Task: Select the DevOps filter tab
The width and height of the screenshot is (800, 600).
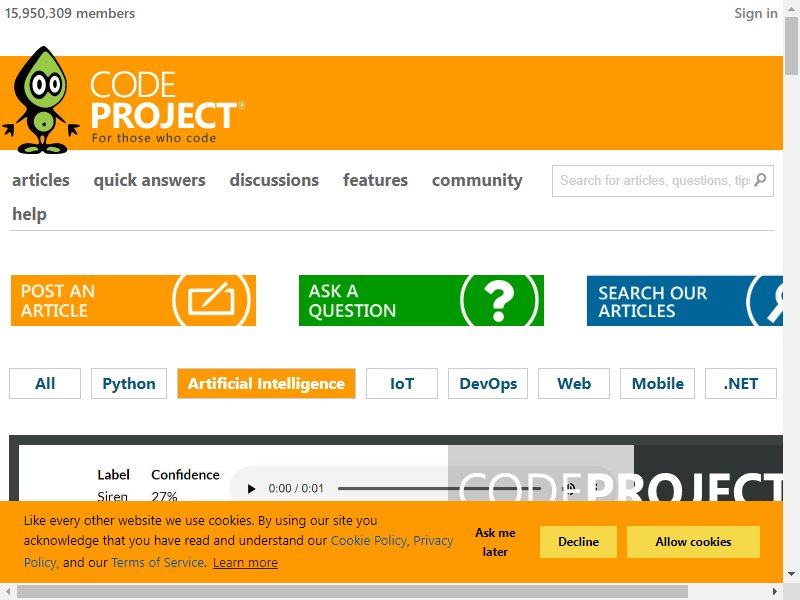Action: [x=488, y=383]
